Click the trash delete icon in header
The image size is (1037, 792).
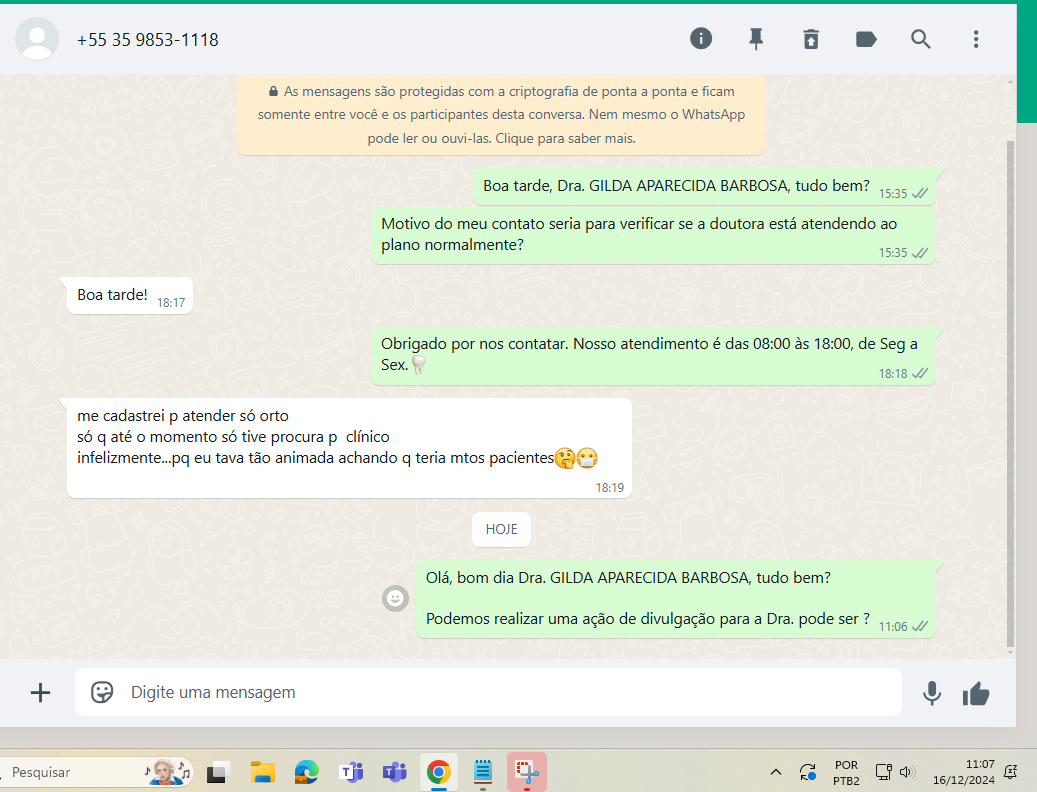click(x=811, y=39)
